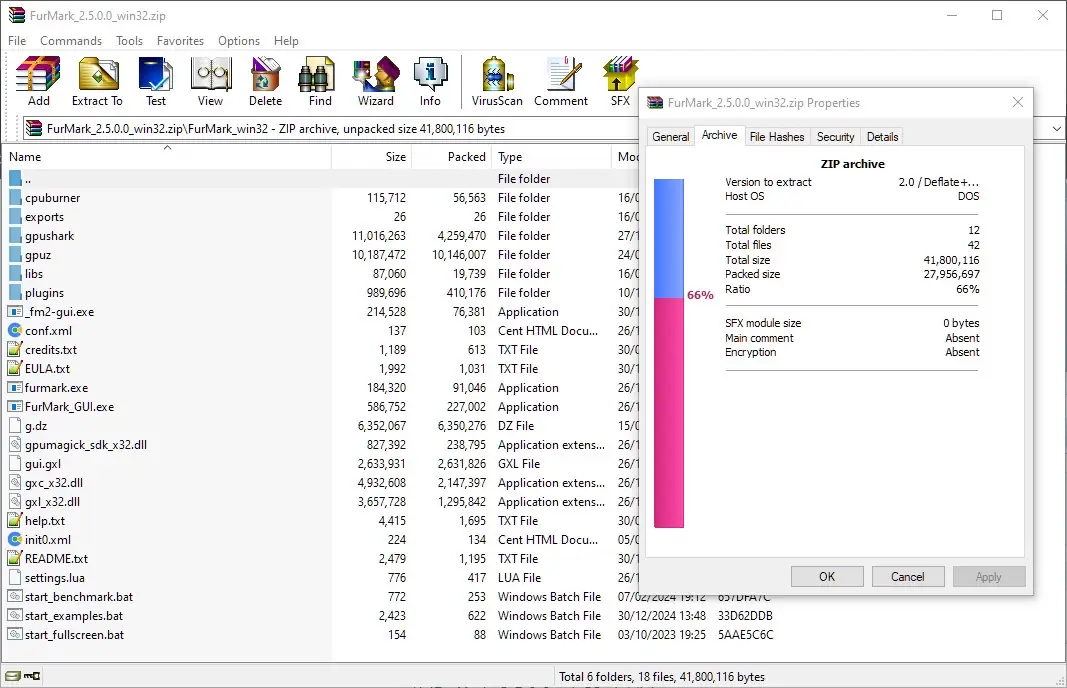The height and width of the screenshot is (688, 1067).
Task: Click the gpumagick_sdk_x32.dll file icon
Action: pyautogui.click(x=15, y=445)
